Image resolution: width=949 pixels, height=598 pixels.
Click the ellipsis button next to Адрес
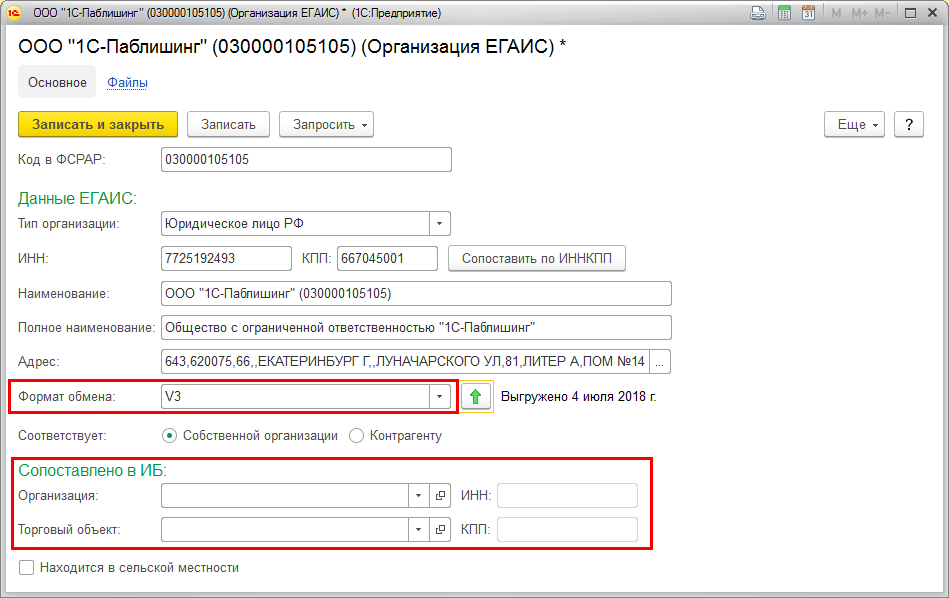coord(660,362)
